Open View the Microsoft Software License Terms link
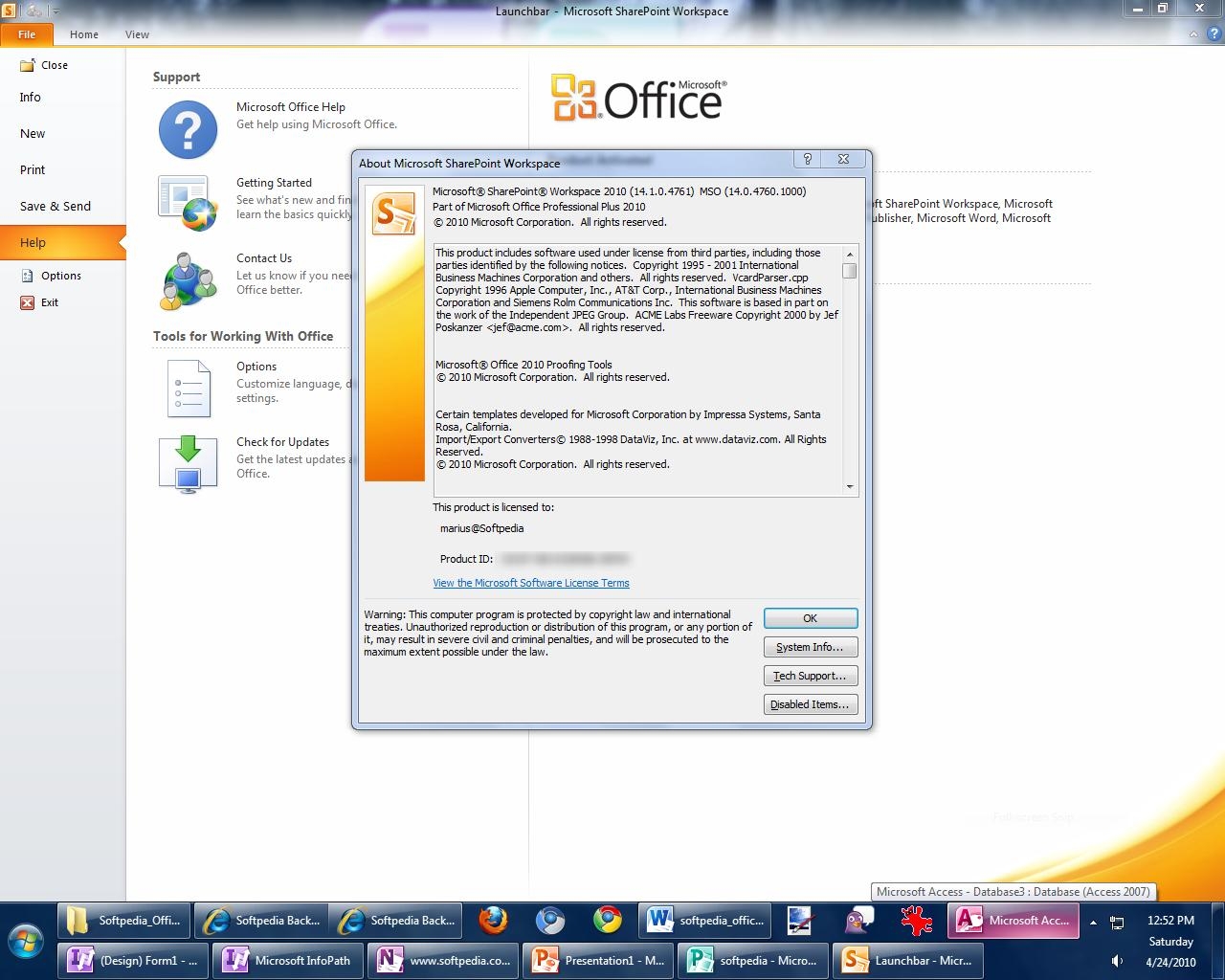The image size is (1225, 980). 531,583
